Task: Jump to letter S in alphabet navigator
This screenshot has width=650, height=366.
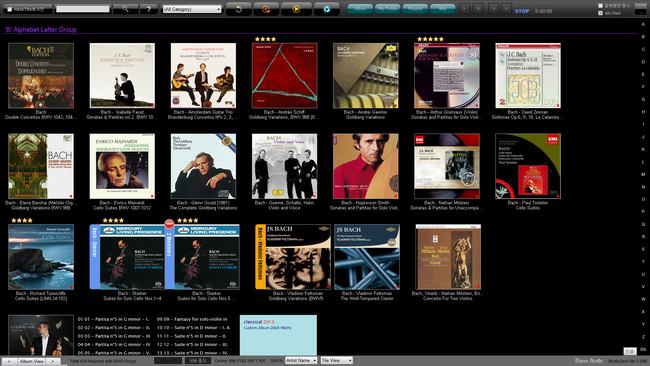Action: coord(643,249)
